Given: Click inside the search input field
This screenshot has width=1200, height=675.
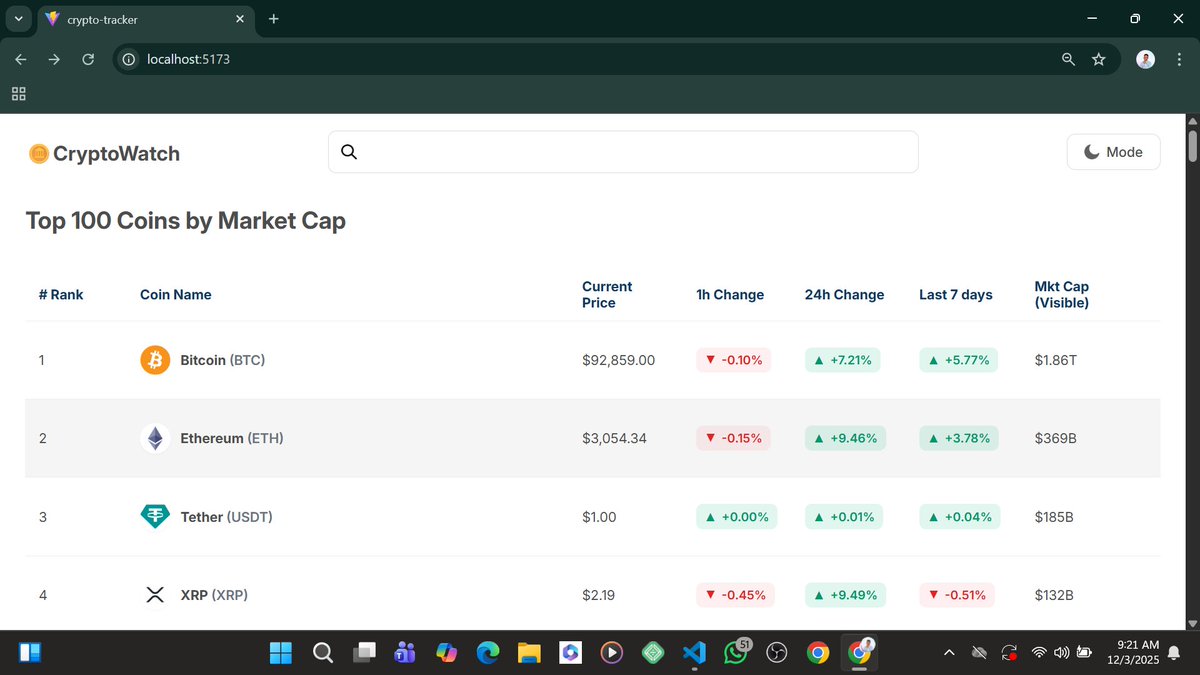Looking at the screenshot, I should [x=620, y=151].
